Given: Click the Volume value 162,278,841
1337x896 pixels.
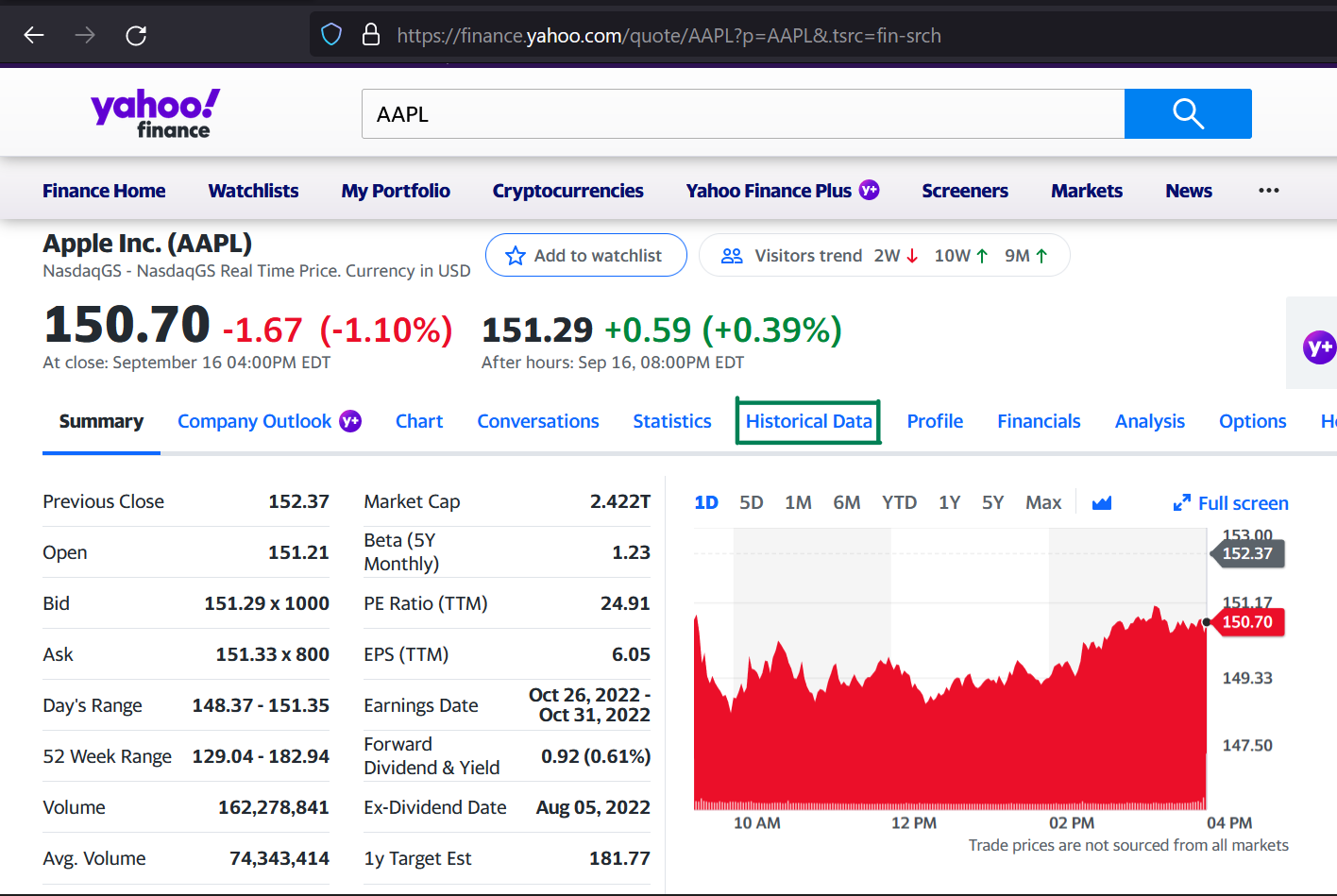Looking at the screenshot, I should (274, 807).
